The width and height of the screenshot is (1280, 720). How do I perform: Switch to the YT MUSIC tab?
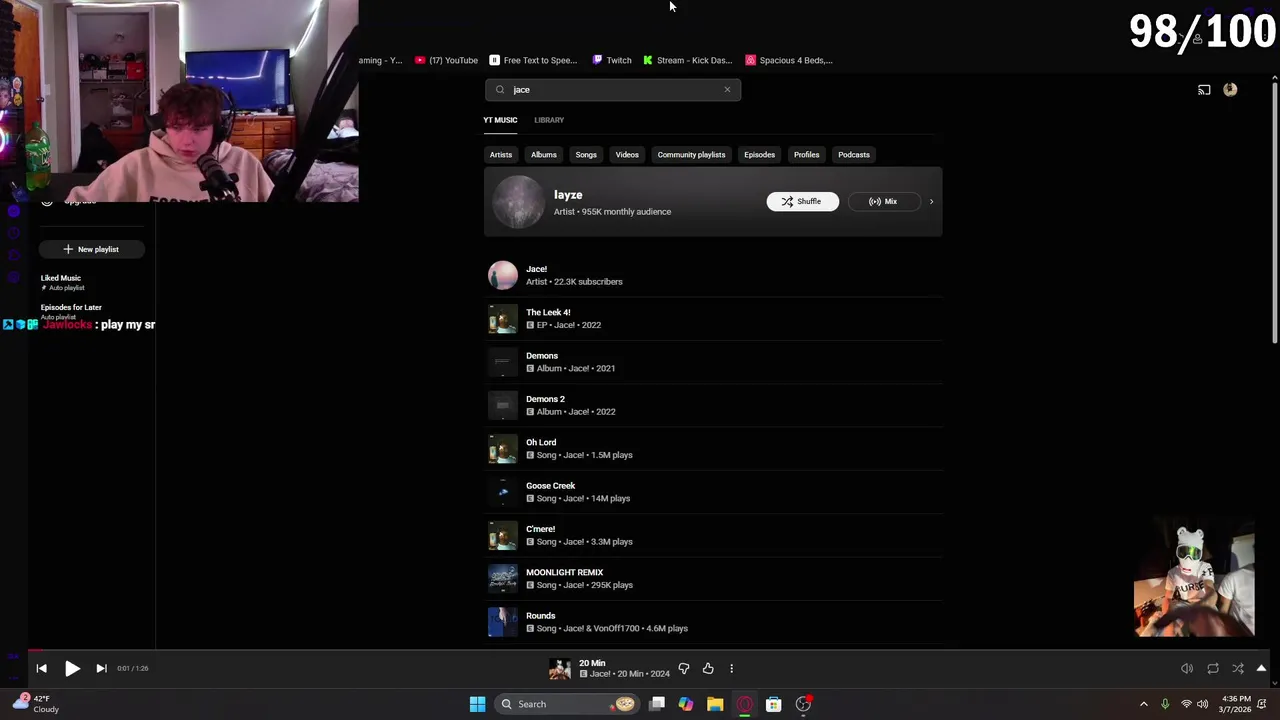click(x=500, y=120)
